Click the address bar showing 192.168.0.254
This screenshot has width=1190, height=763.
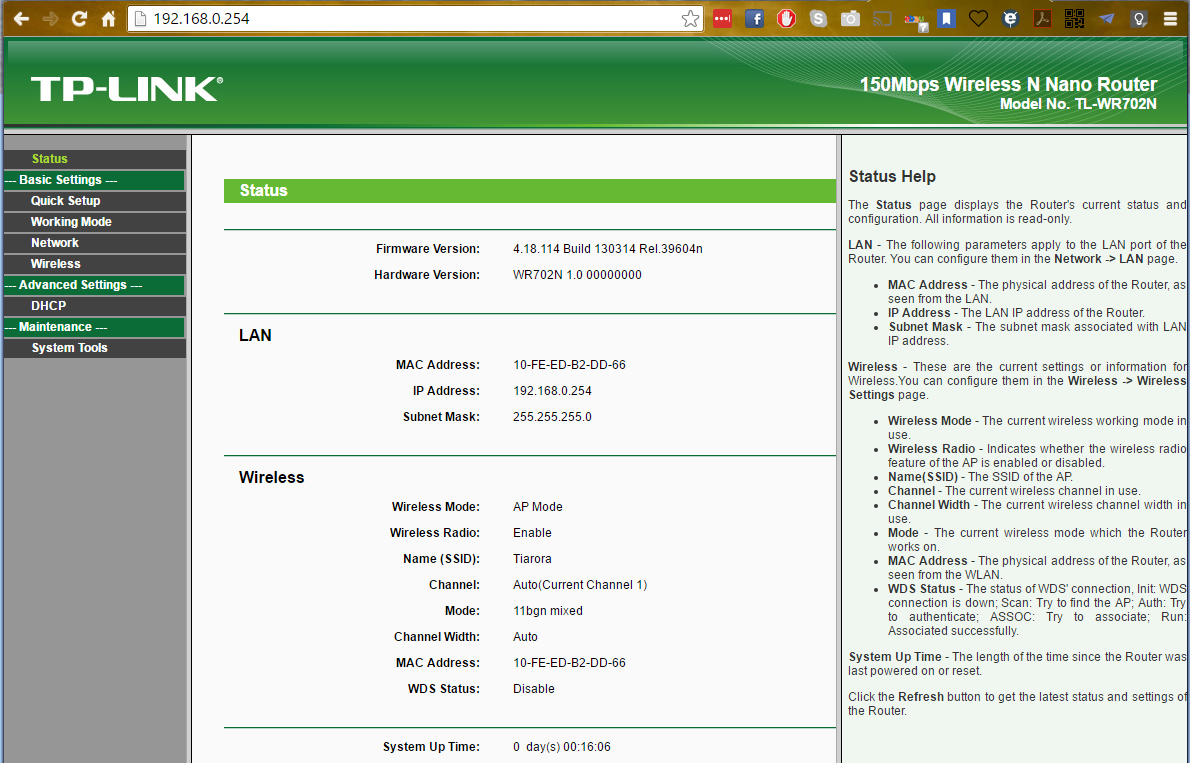pos(415,19)
